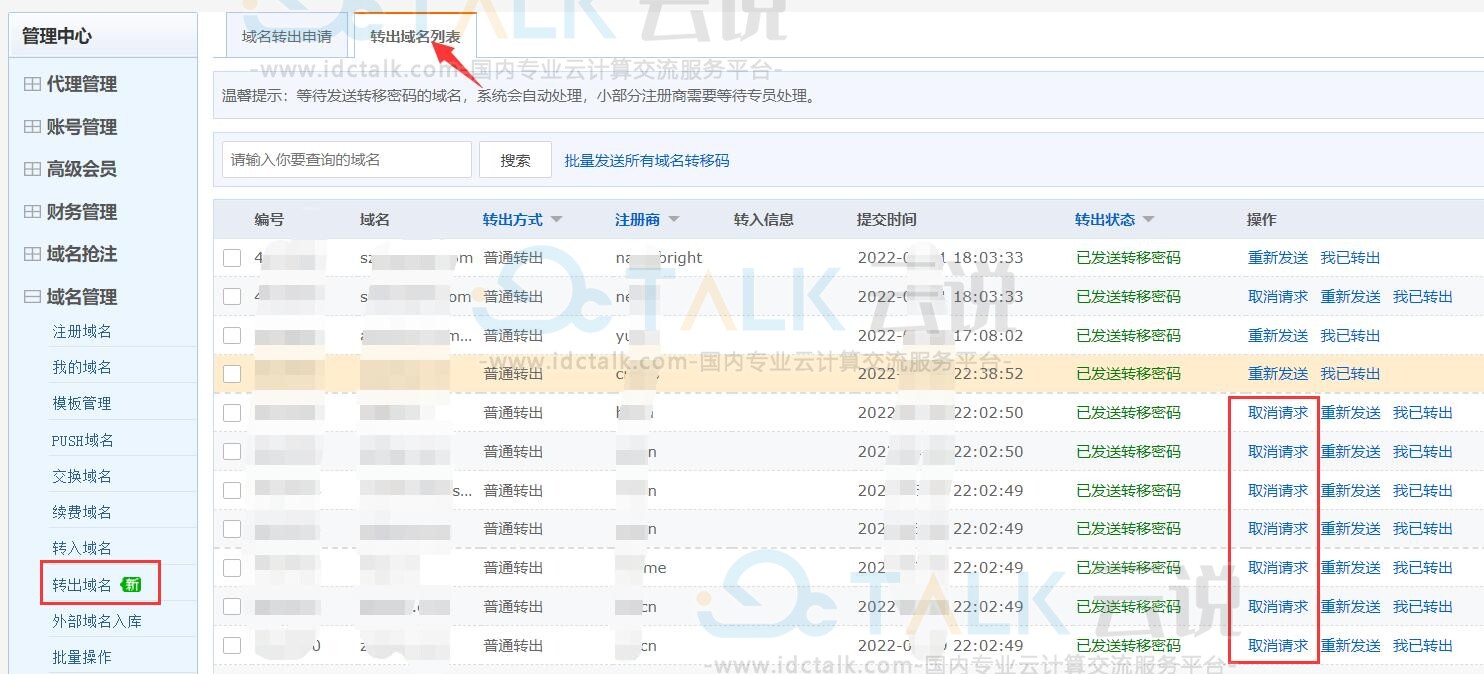Click 重新发送 in the namebright row
This screenshot has height=674, width=1484.
(x=1278, y=257)
